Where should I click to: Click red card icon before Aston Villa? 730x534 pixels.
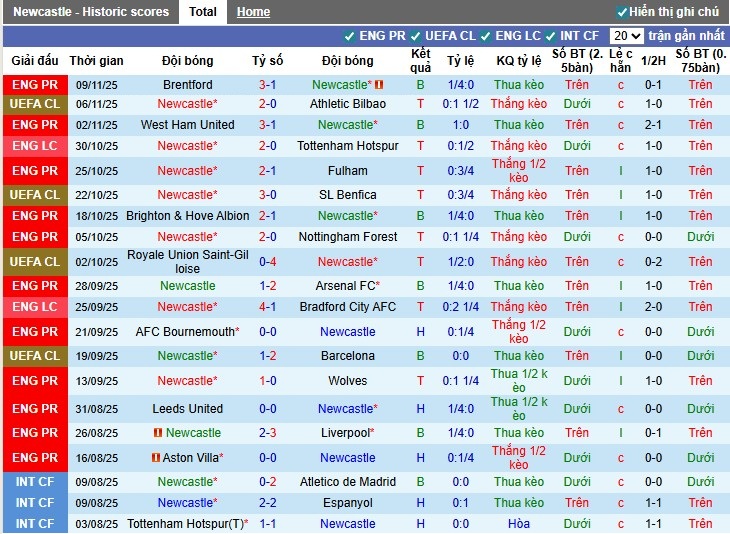[155, 458]
